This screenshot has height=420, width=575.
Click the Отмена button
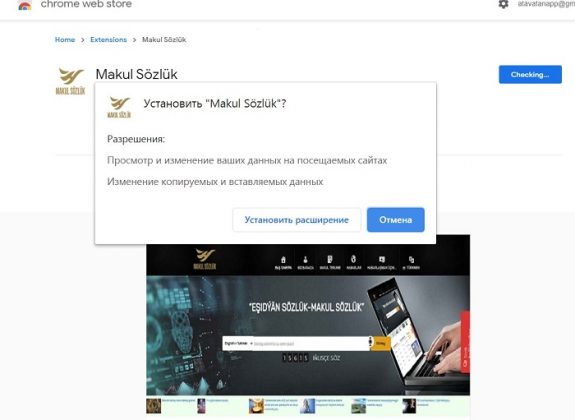[x=396, y=220]
